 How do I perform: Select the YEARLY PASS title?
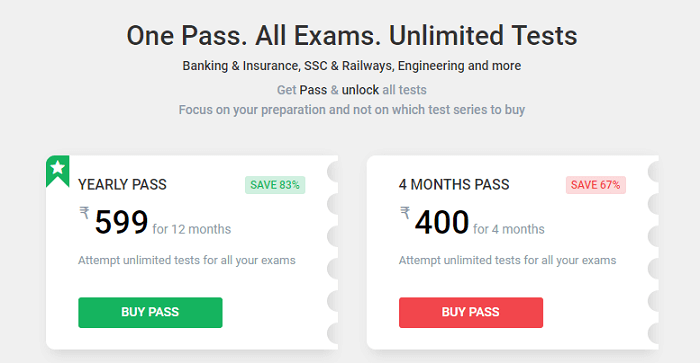coord(122,184)
